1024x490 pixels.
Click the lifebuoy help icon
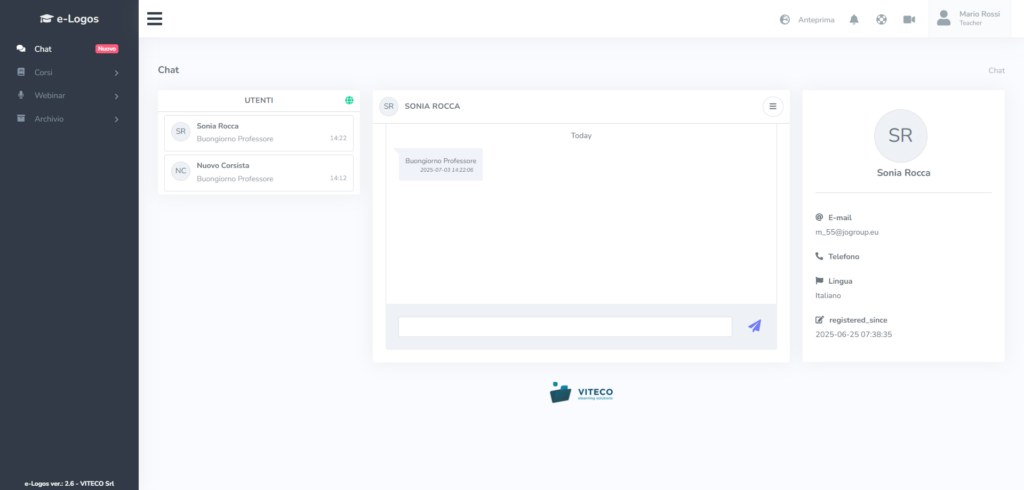click(881, 19)
